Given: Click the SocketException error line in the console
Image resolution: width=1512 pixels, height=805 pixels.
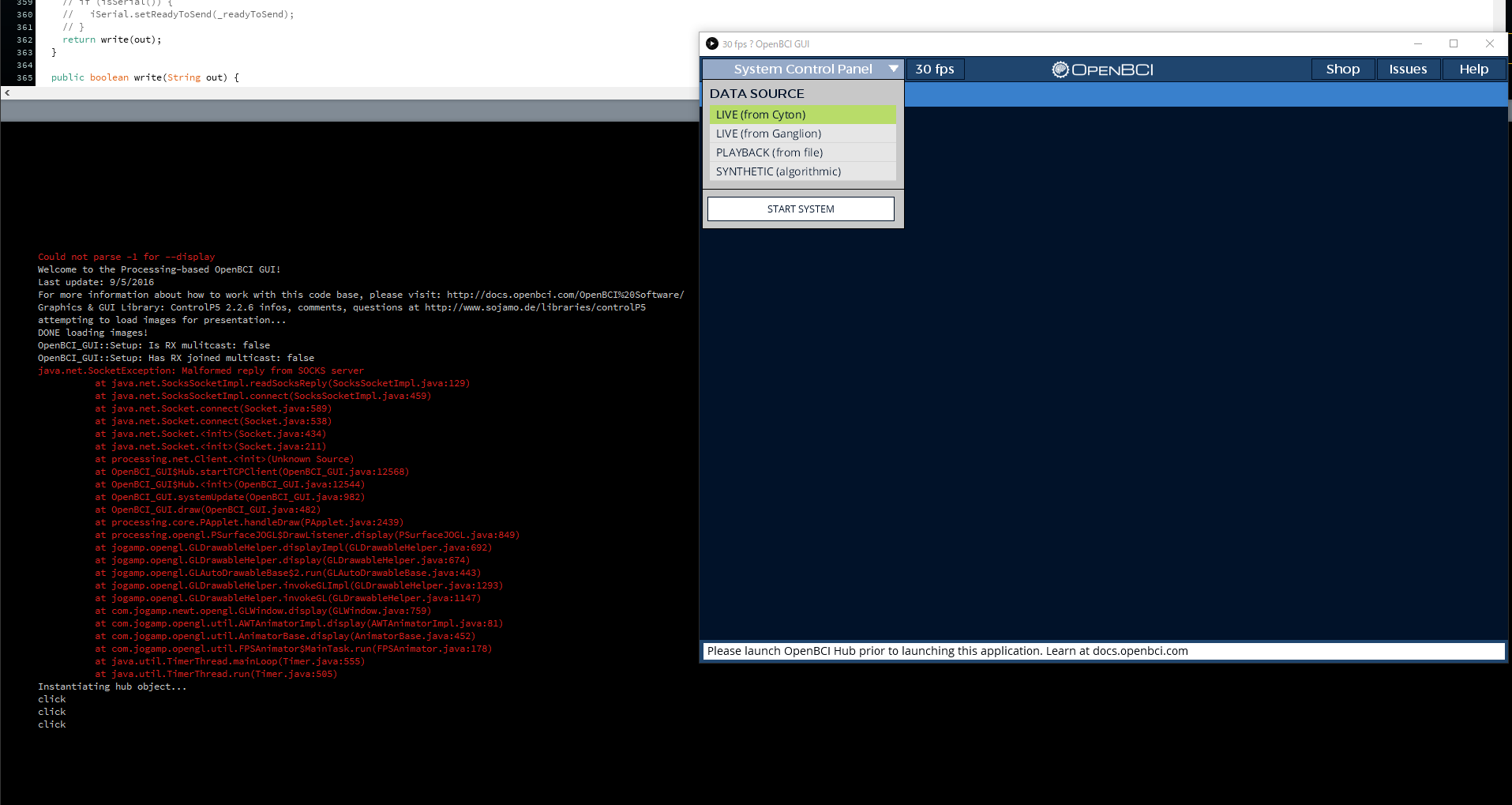Looking at the screenshot, I should pos(200,370).
